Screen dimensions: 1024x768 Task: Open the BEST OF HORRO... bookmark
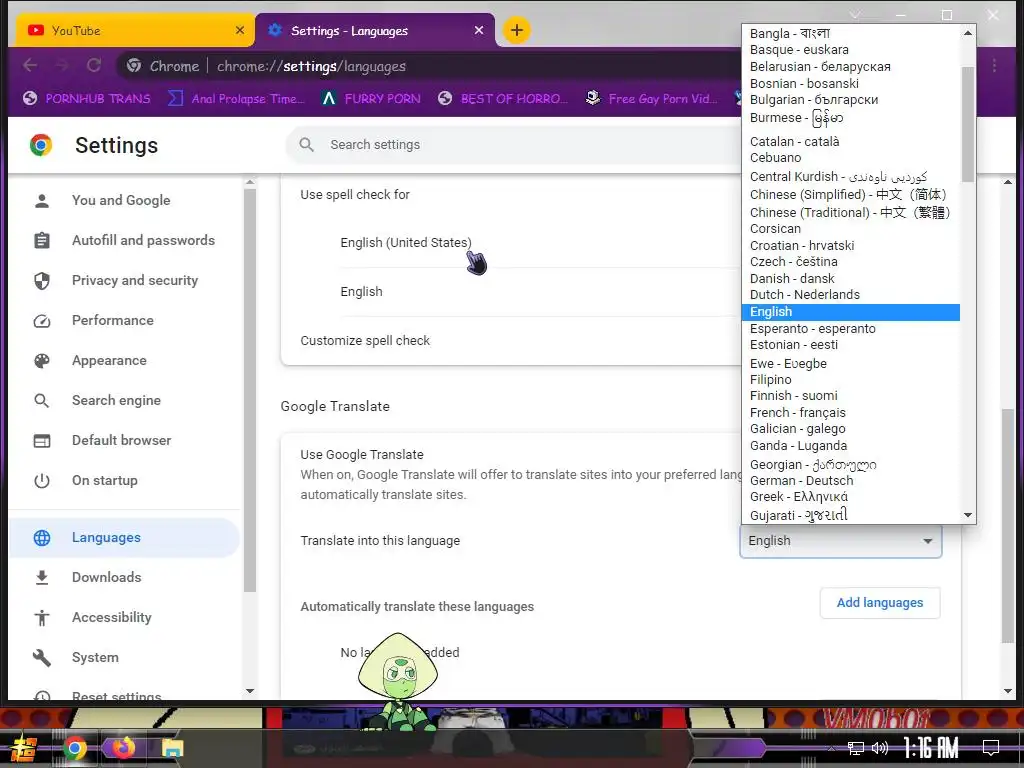point(502,99)
